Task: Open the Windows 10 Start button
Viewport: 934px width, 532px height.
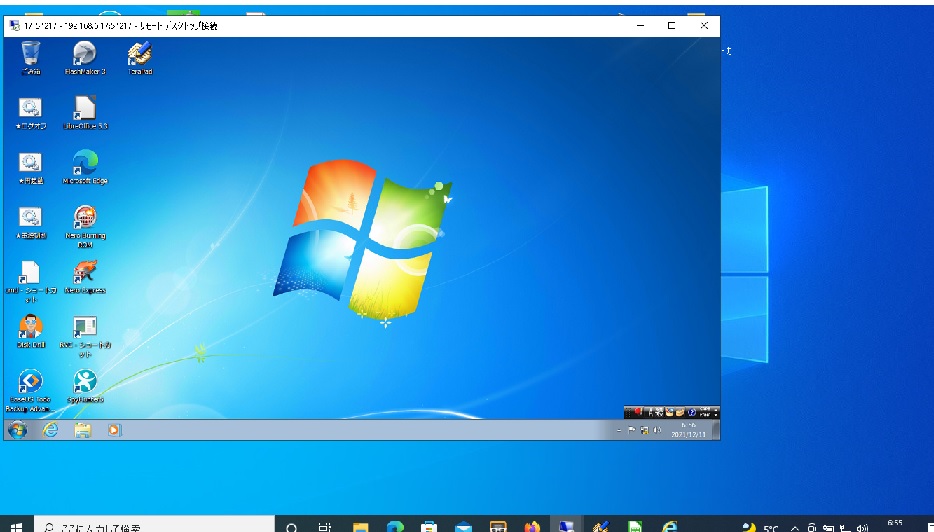Action: point(17,526)
